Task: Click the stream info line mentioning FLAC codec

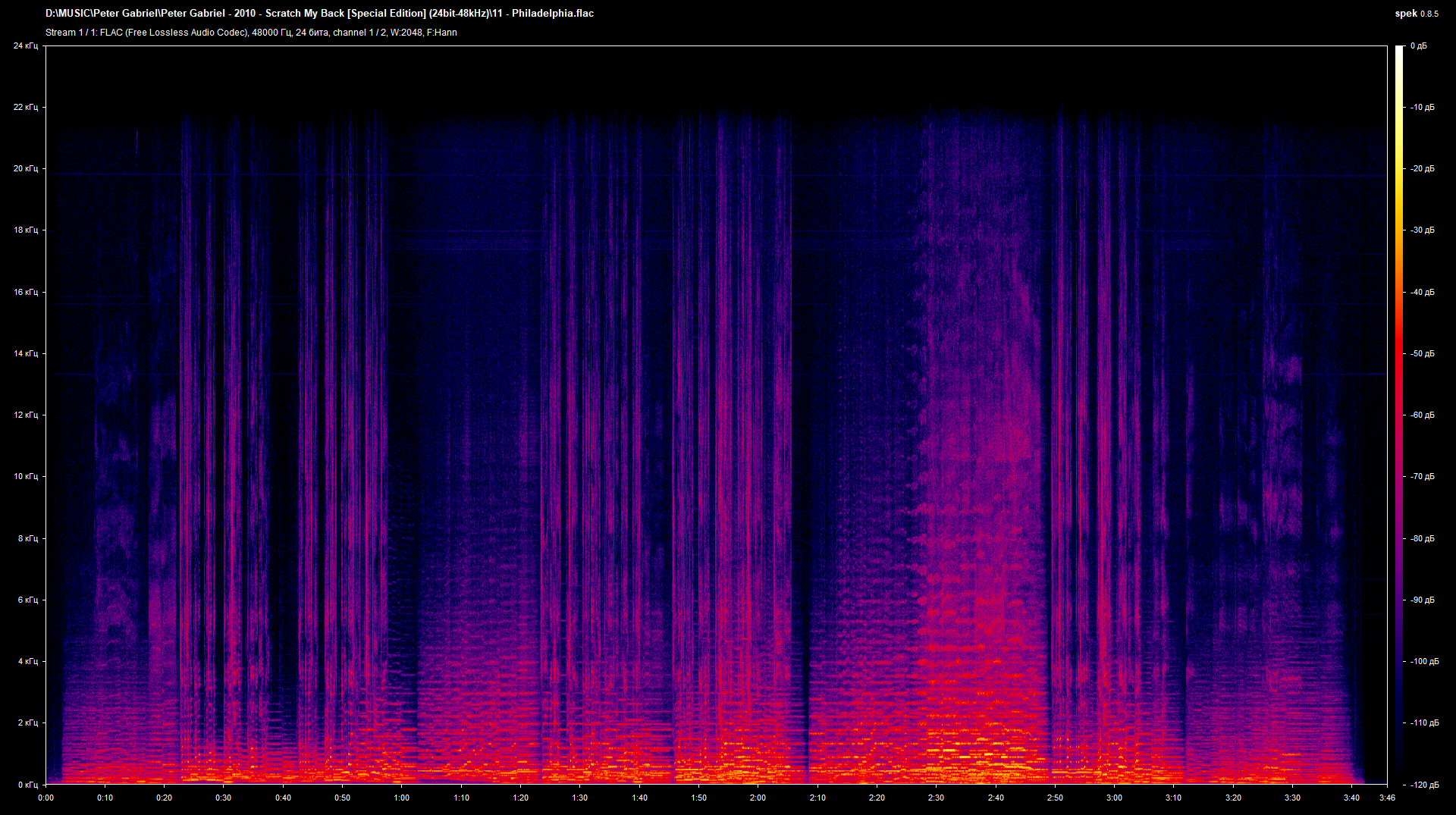Action: (x=251, y=33)
